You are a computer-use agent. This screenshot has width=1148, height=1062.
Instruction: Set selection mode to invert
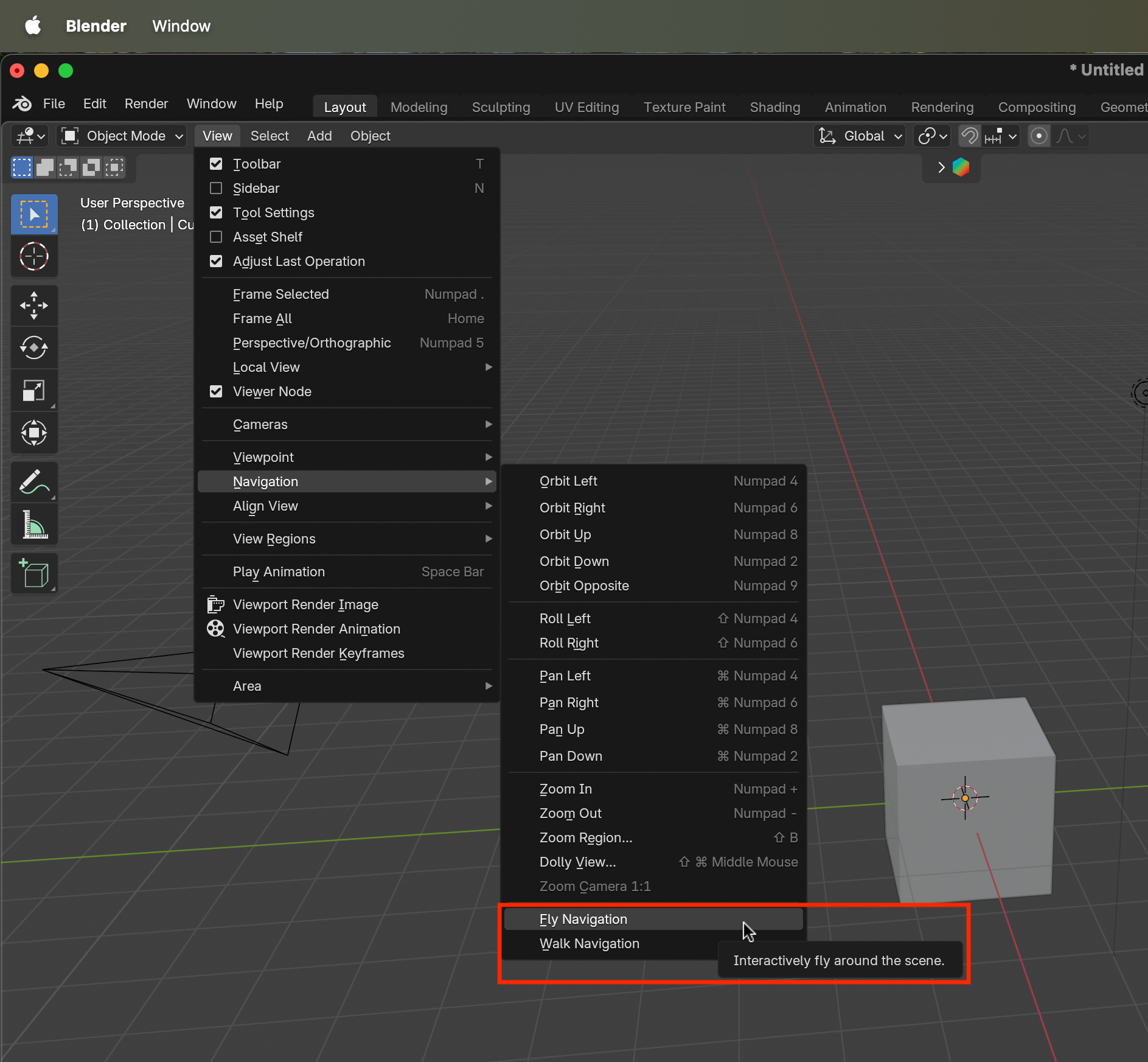tap(91, 167)
